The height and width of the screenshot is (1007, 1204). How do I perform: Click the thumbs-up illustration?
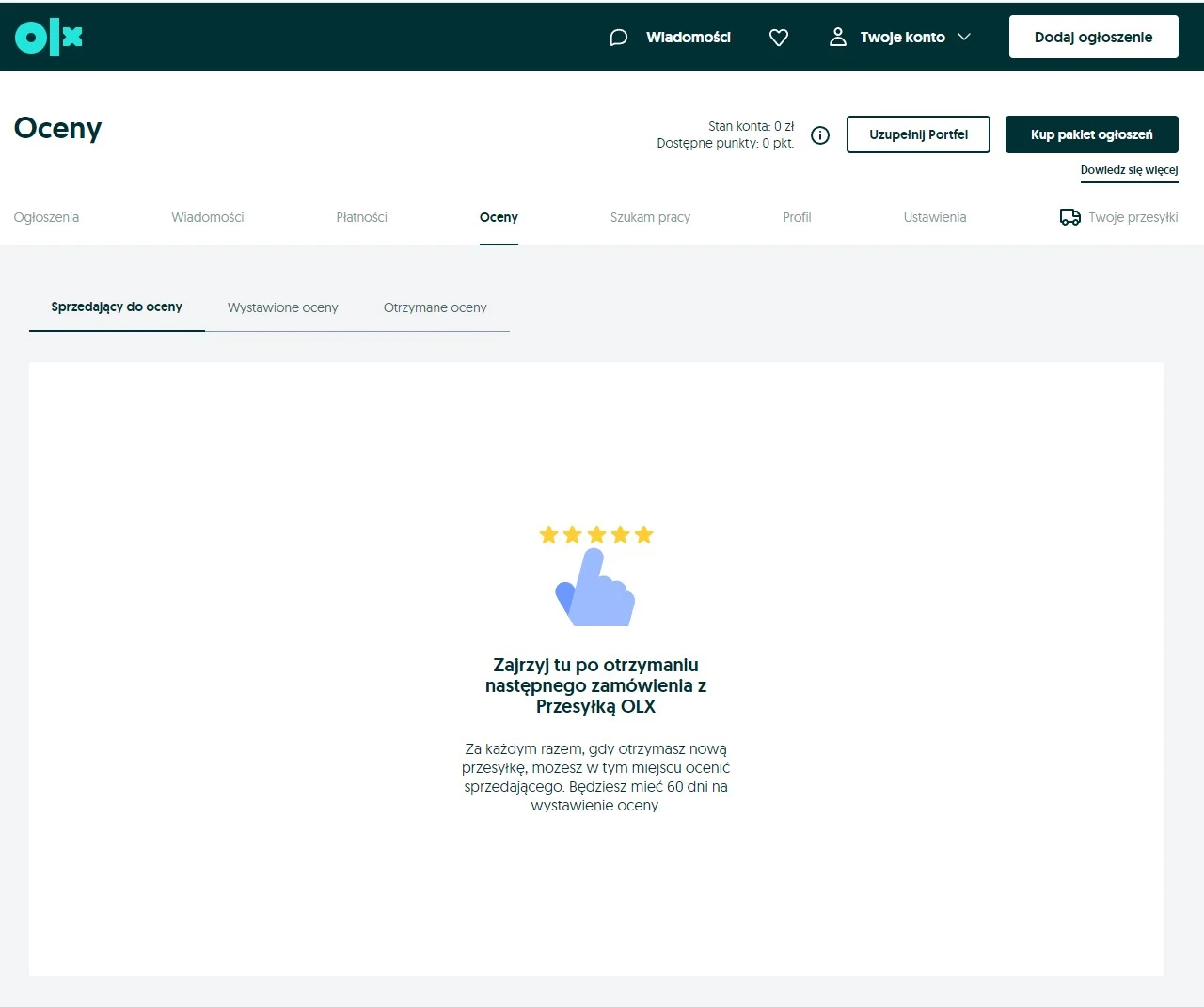click(x=594, y=588)
